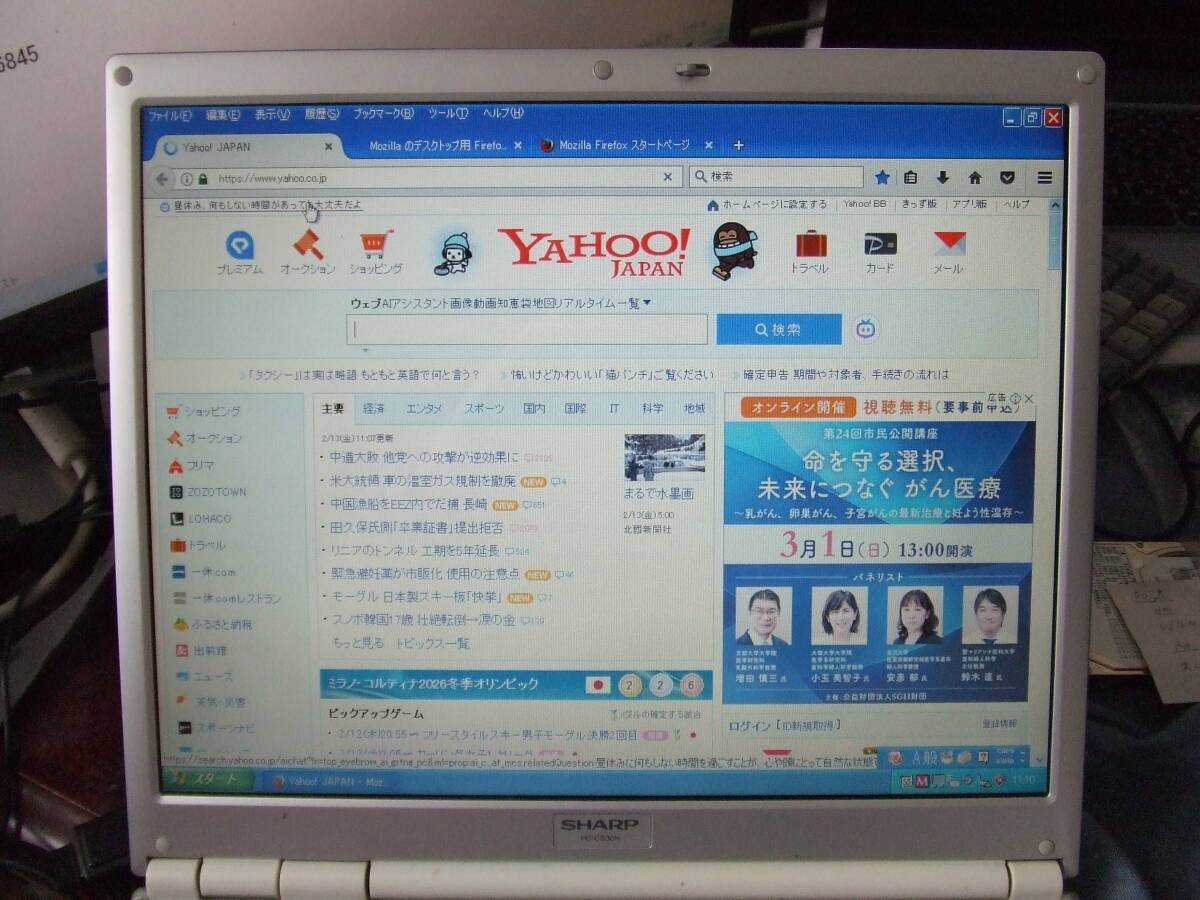Screen dimensions: 1200x900
Task: Go to the Firefox Home icon
Action: [x=975, y=178]
